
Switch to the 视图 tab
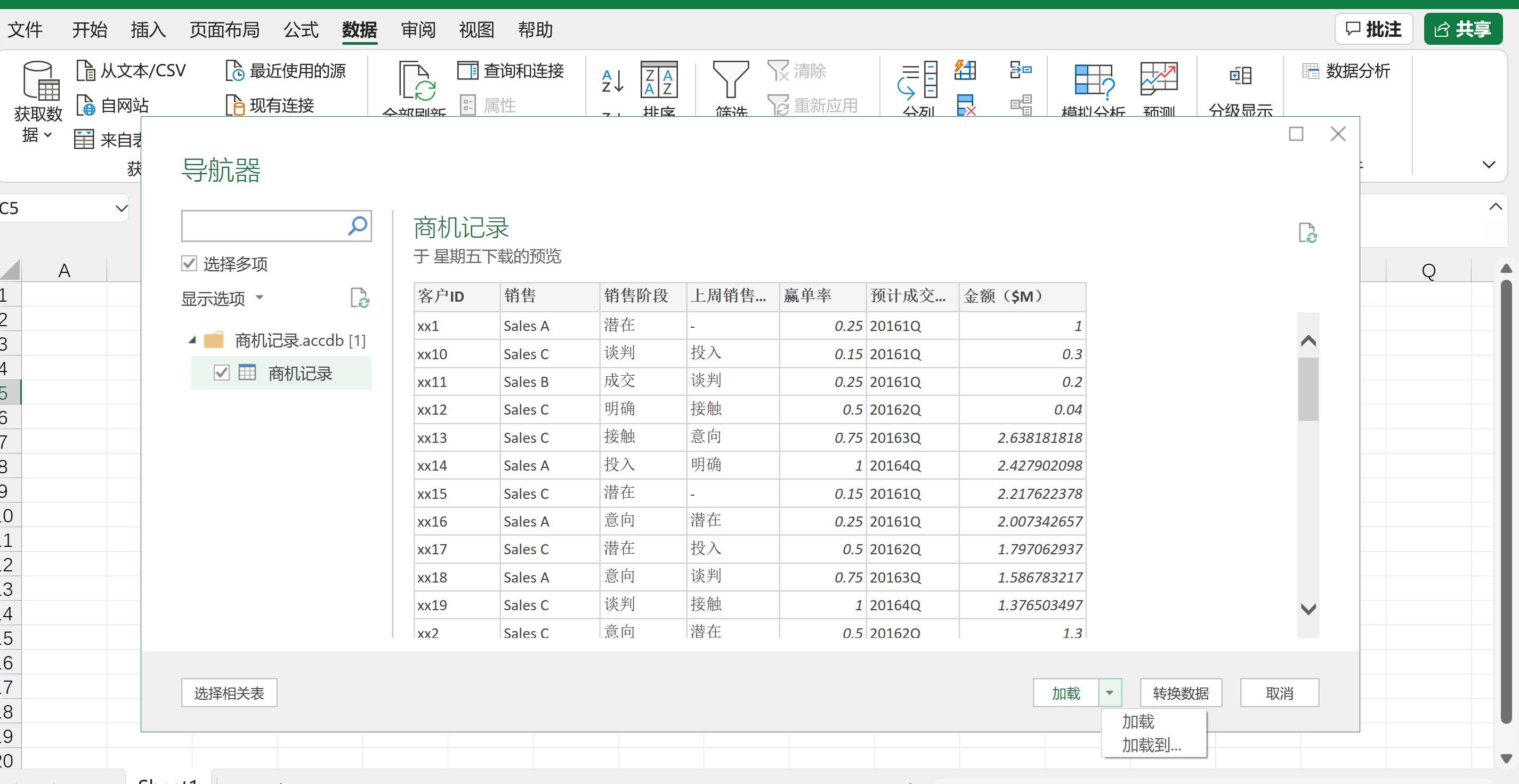coord(476,29)
